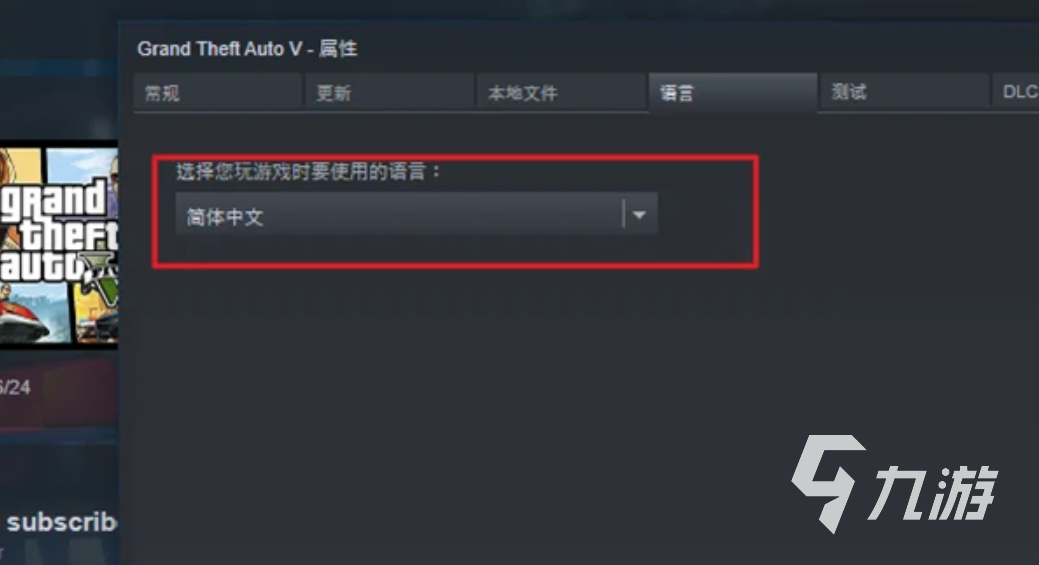Click the 九游 logo icon
The image size is (1039, 565).
(x=827, y=482)
